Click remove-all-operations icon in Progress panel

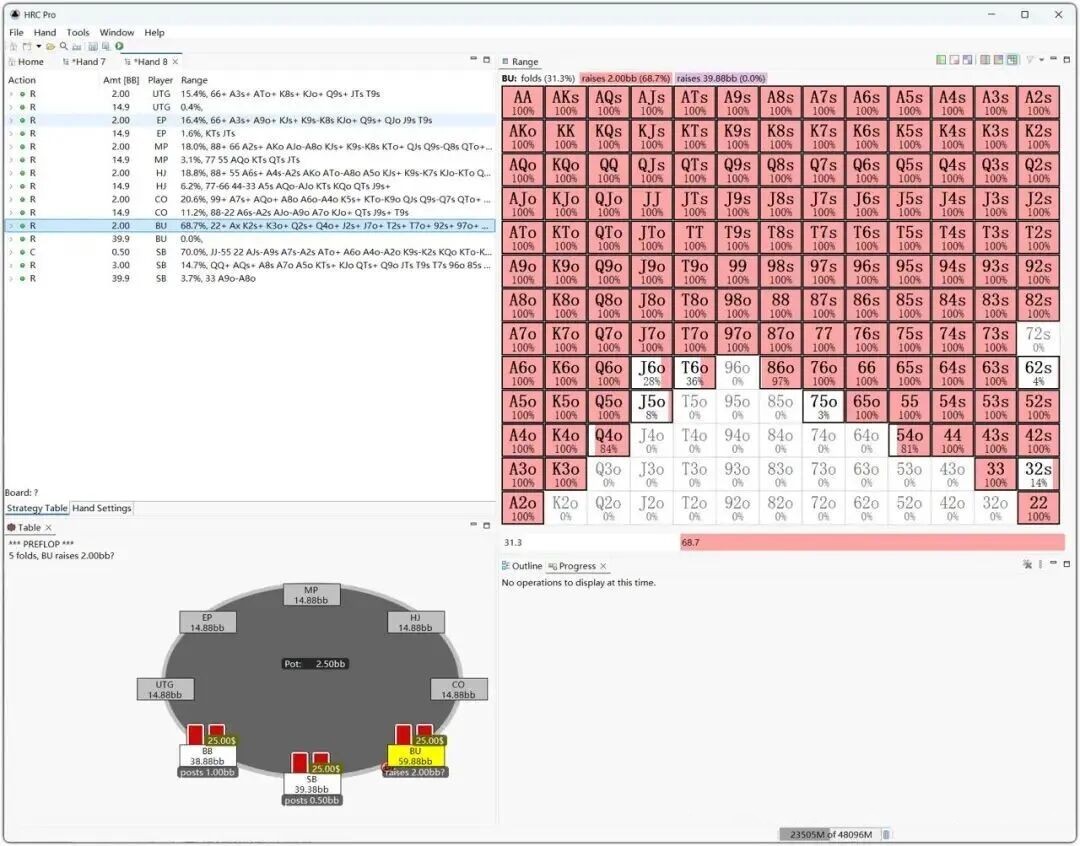click(x=1027, y=565)
